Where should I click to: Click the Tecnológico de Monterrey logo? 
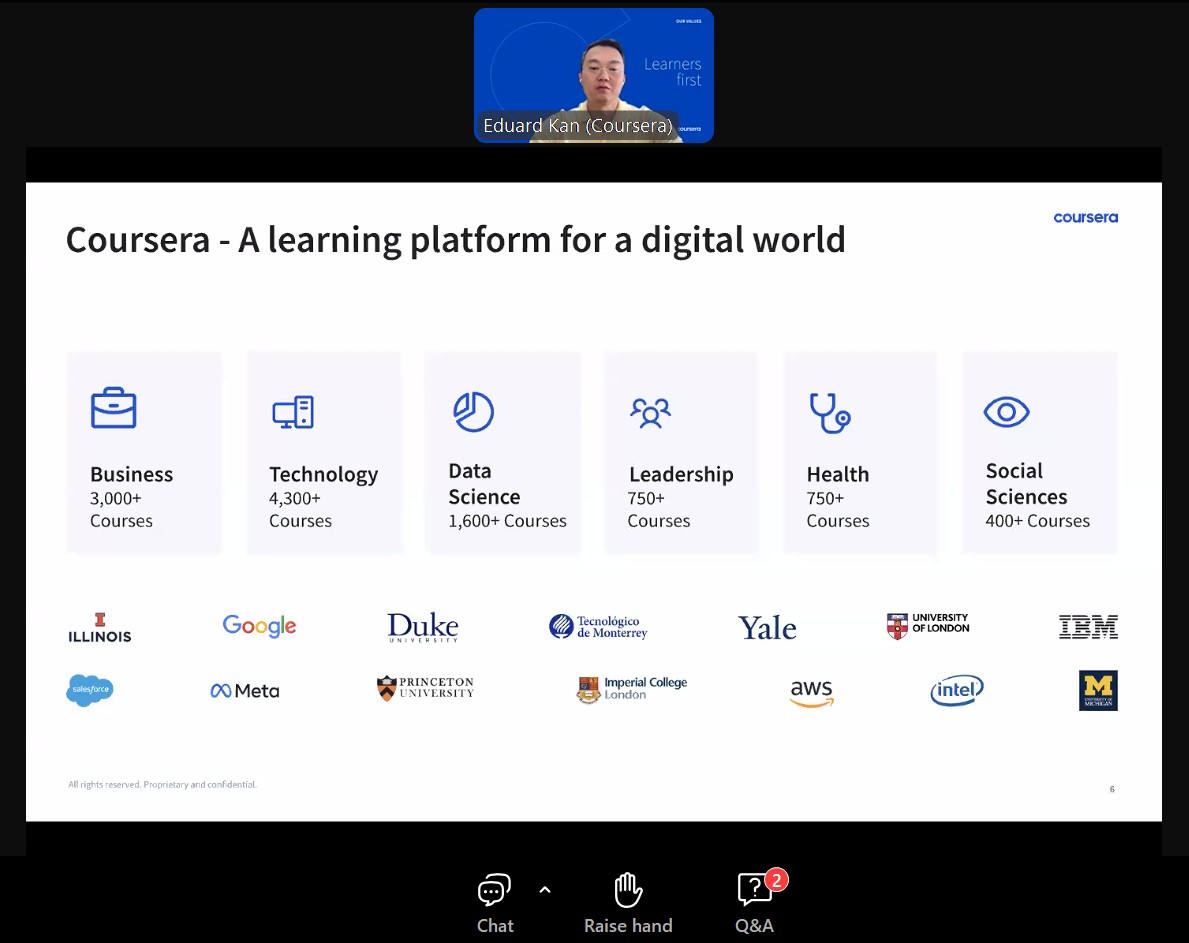pyautogui.click(x=598, y=627)
